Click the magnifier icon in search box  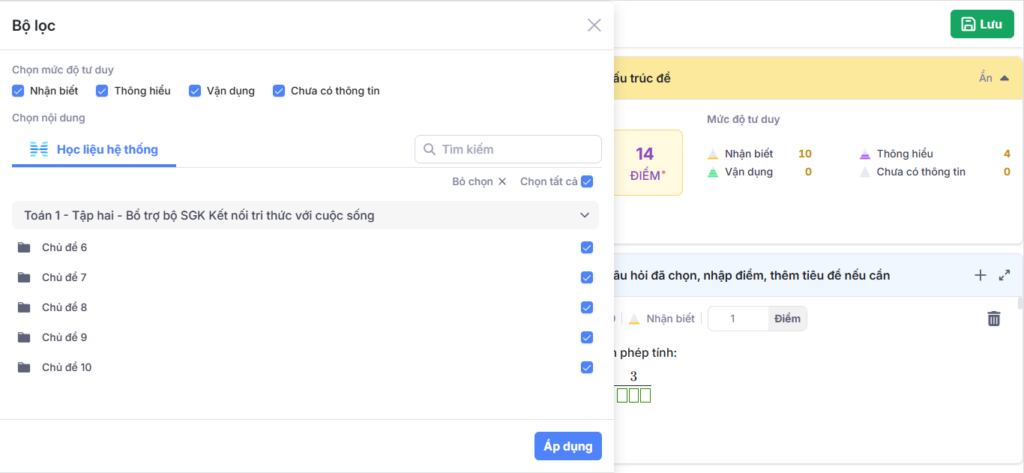click(x=429, y=149)
